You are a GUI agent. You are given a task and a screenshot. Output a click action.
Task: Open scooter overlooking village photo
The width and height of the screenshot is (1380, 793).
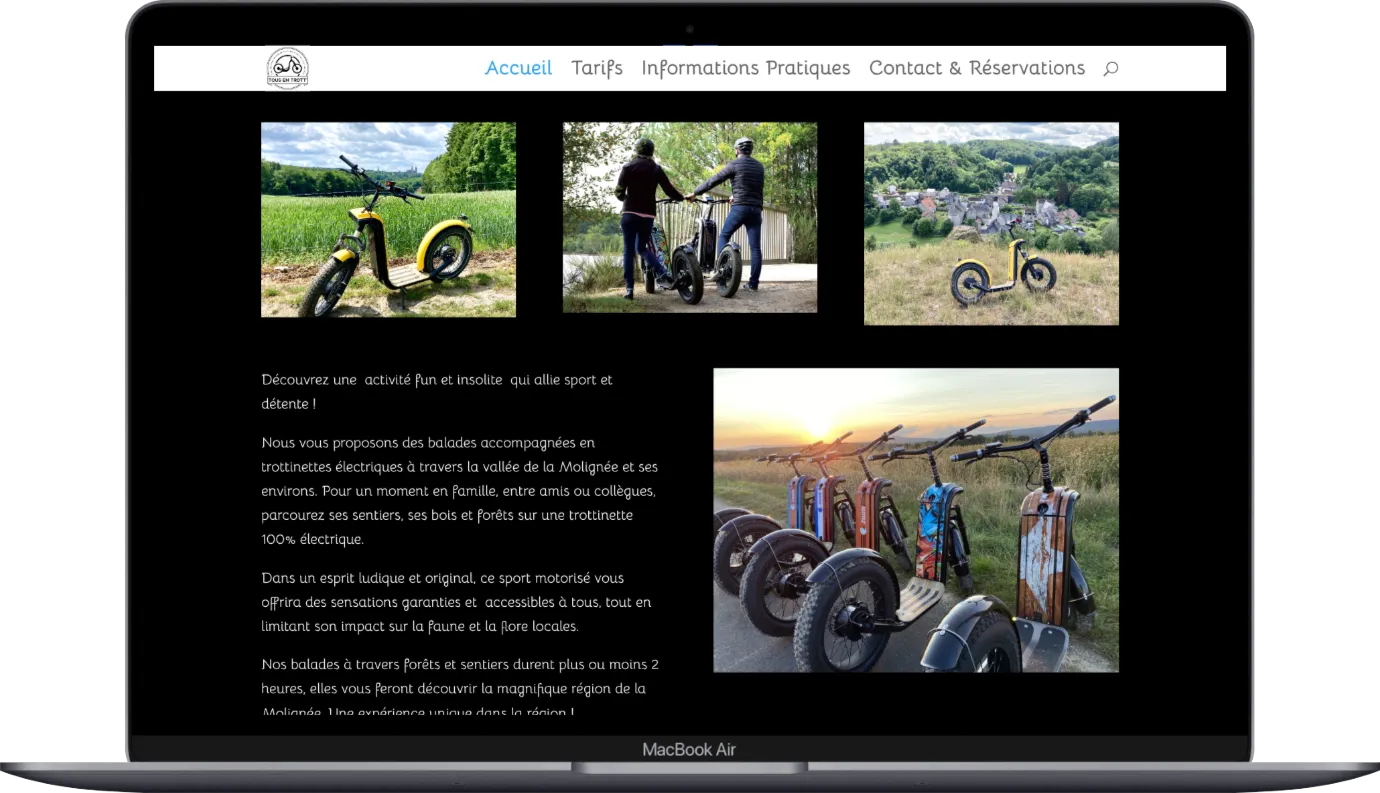(x=991, y=224)
